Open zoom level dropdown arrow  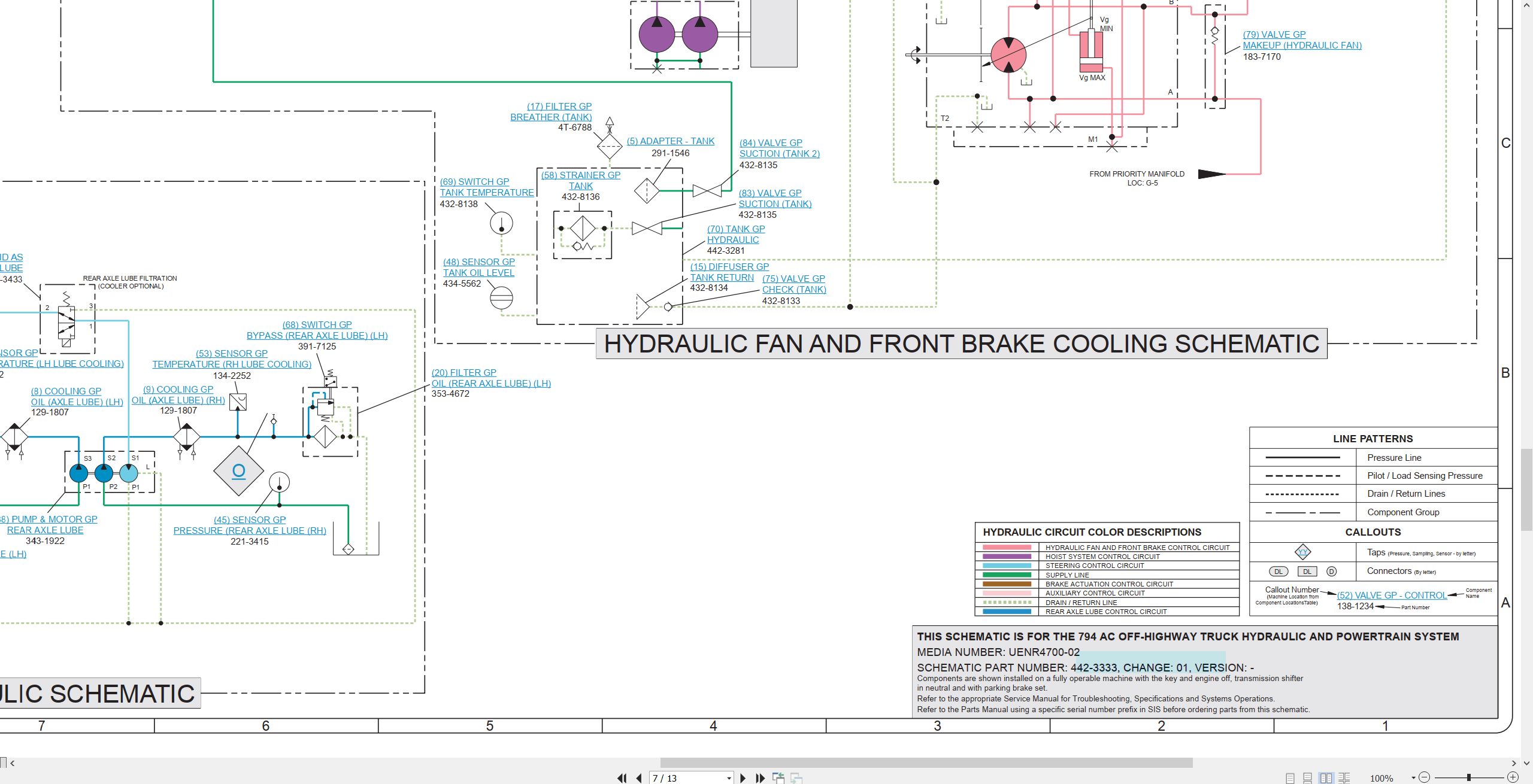1413,778
